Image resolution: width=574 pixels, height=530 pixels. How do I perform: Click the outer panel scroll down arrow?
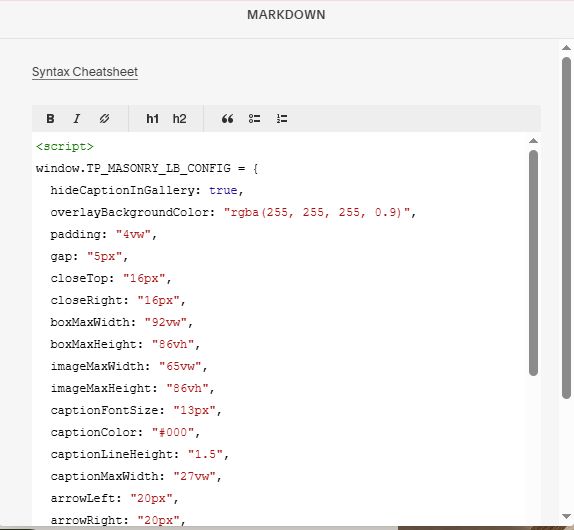[x=566, y=516]
